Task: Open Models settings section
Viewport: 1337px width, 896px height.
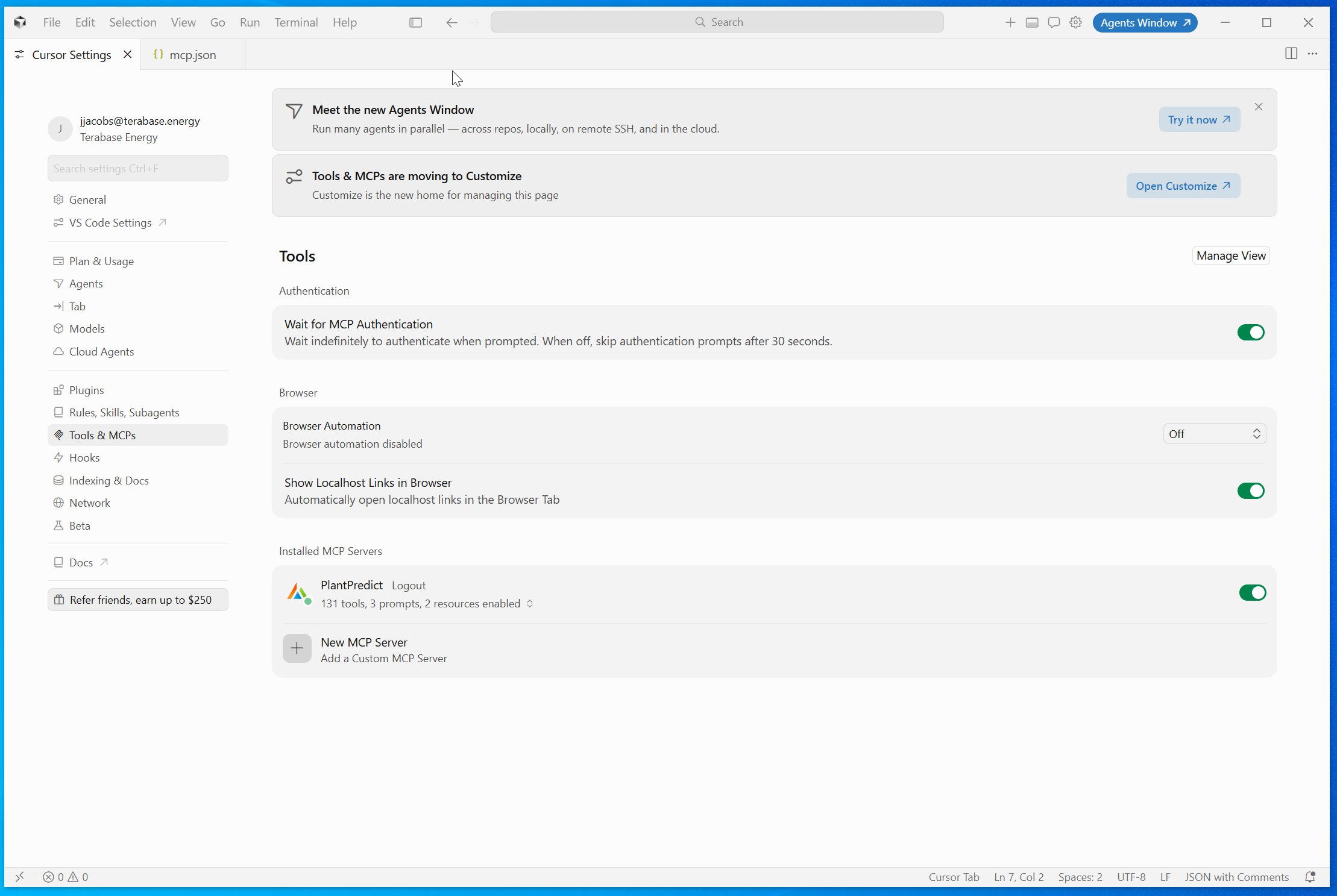Action: (137, 328)
